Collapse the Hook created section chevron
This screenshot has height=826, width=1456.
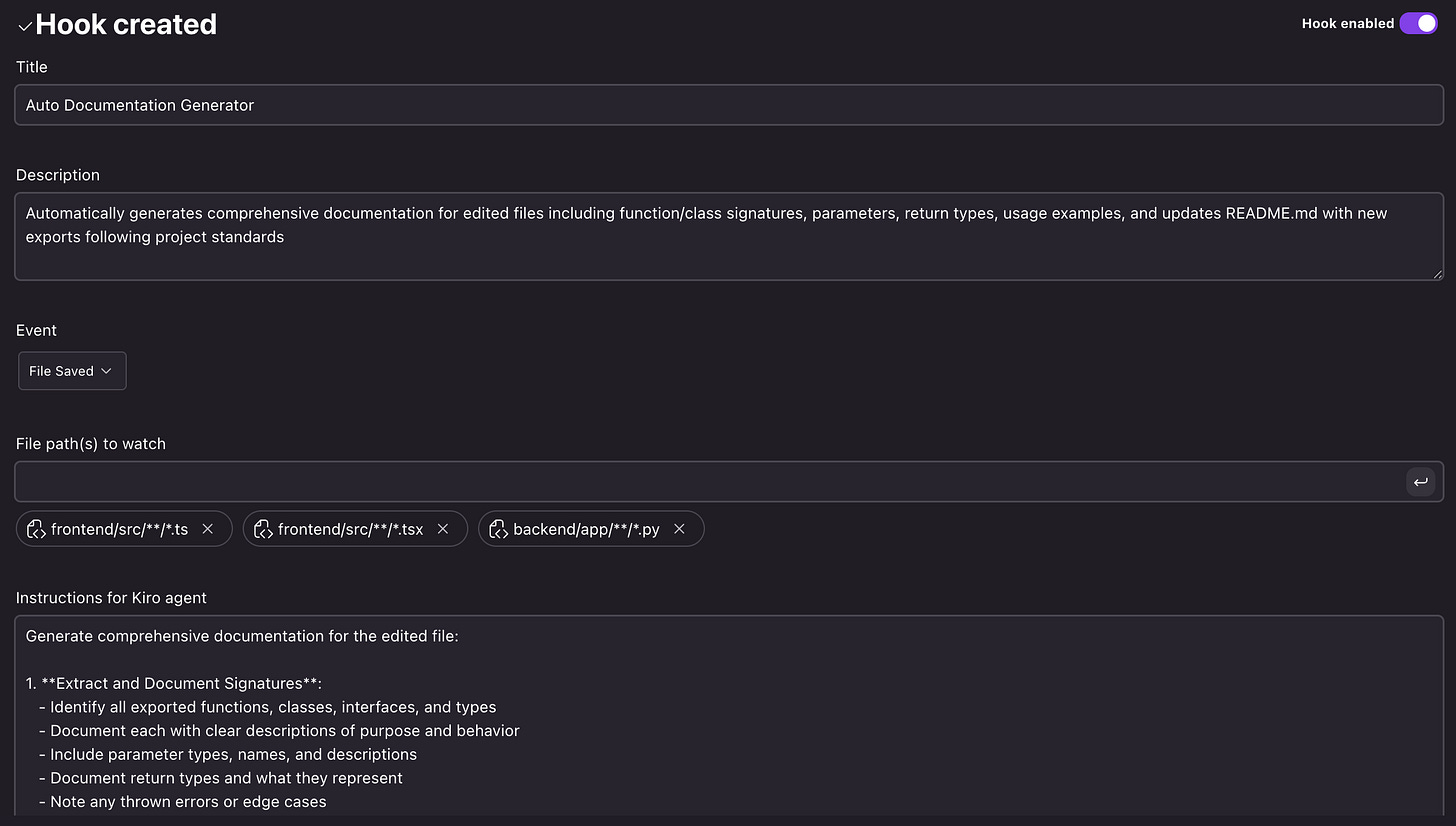pos(25,26)
